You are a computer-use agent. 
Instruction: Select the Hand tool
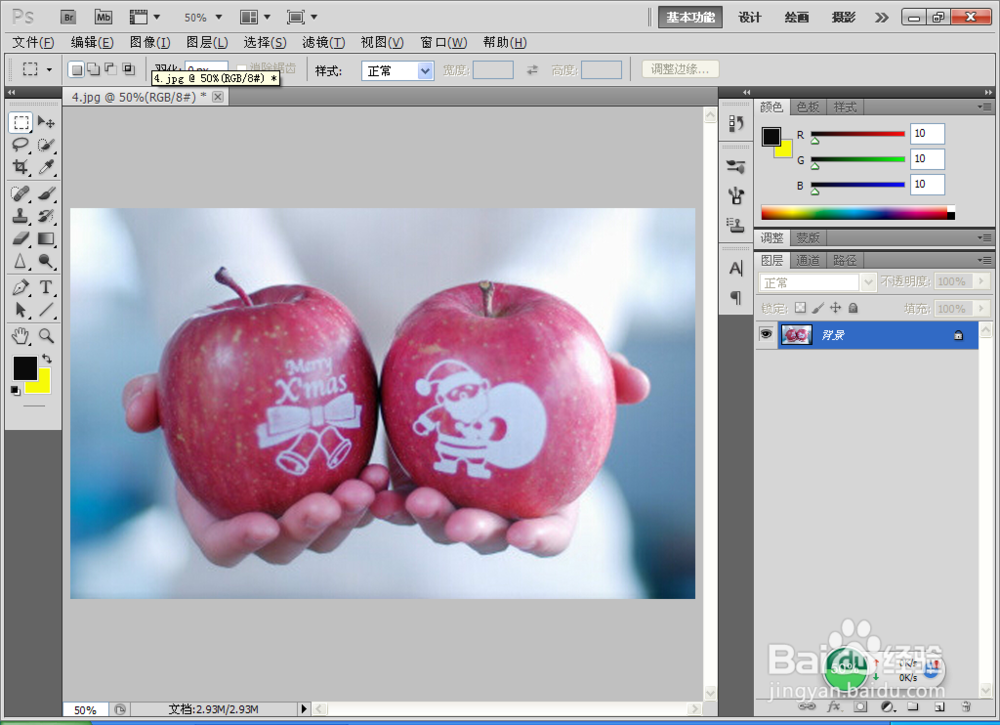tap(21, 335)
